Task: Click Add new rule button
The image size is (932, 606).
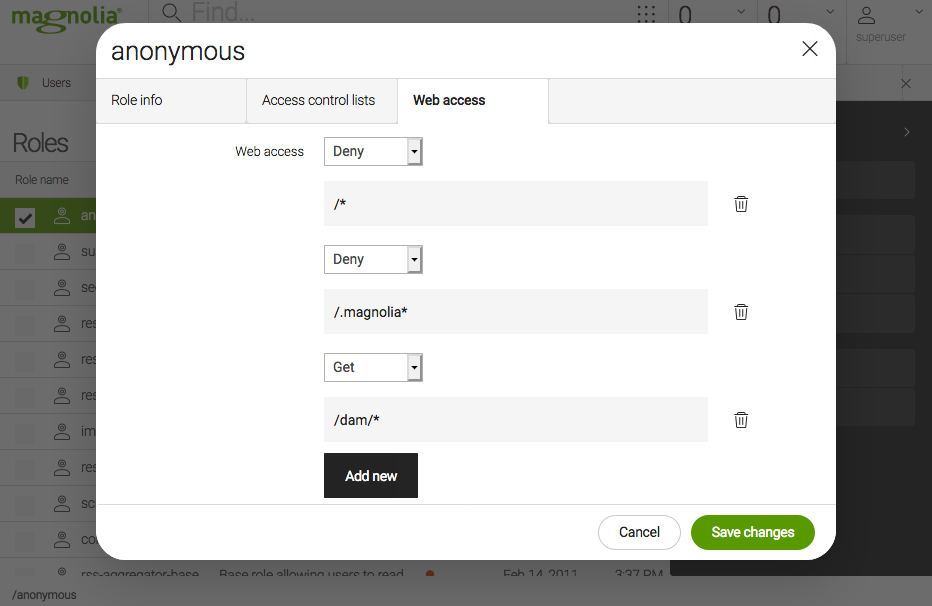Action: [371, 475]
